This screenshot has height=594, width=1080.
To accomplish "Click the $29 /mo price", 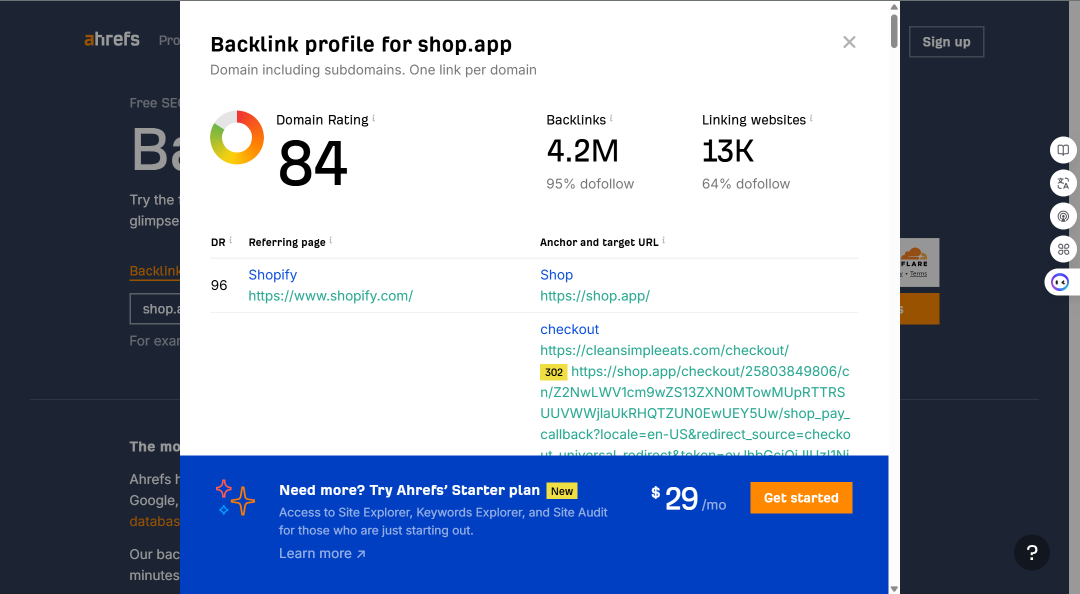I will [688, 498].
